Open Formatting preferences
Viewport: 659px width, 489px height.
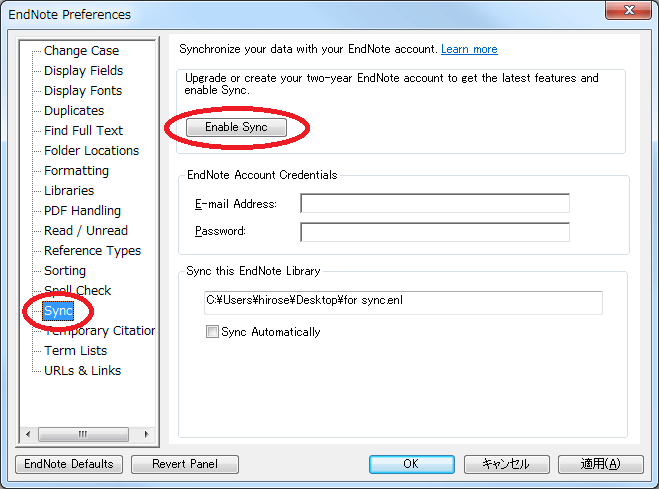pyautogui.click(x=76, y=171)
